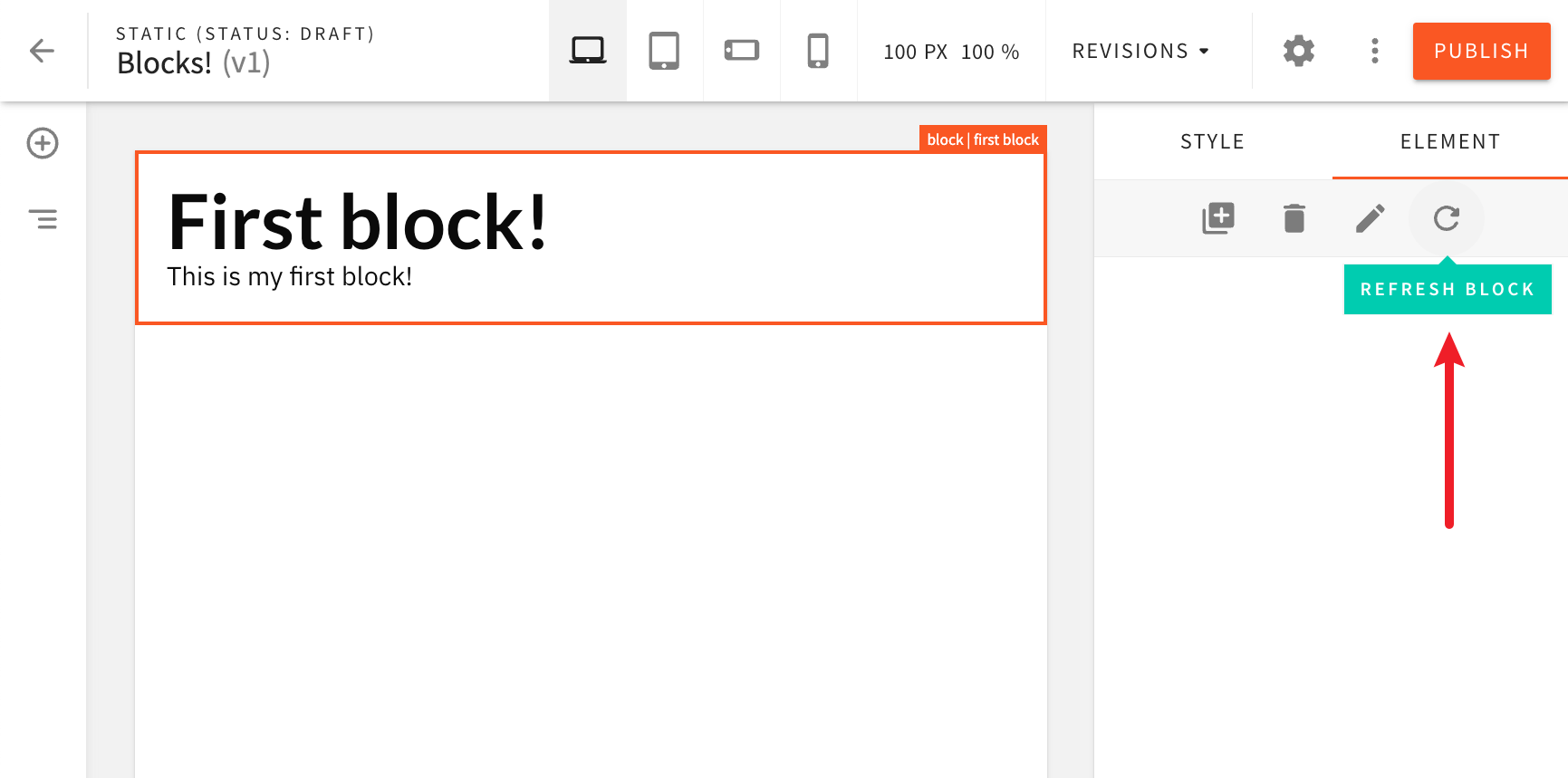Click the back arrow icon
The height and width of the screenshot is (778, 1568).
43,51
